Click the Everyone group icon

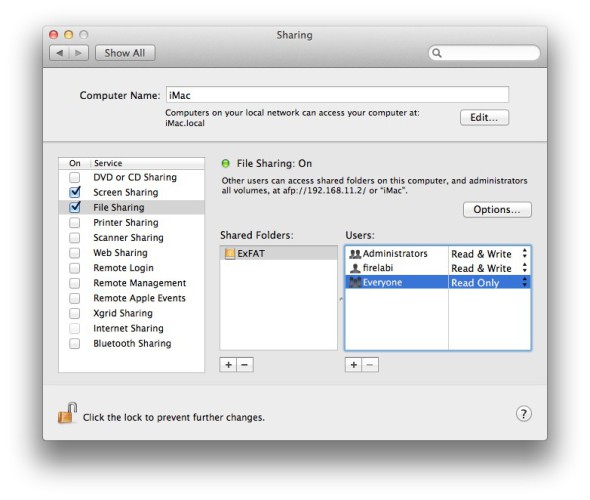355,283
